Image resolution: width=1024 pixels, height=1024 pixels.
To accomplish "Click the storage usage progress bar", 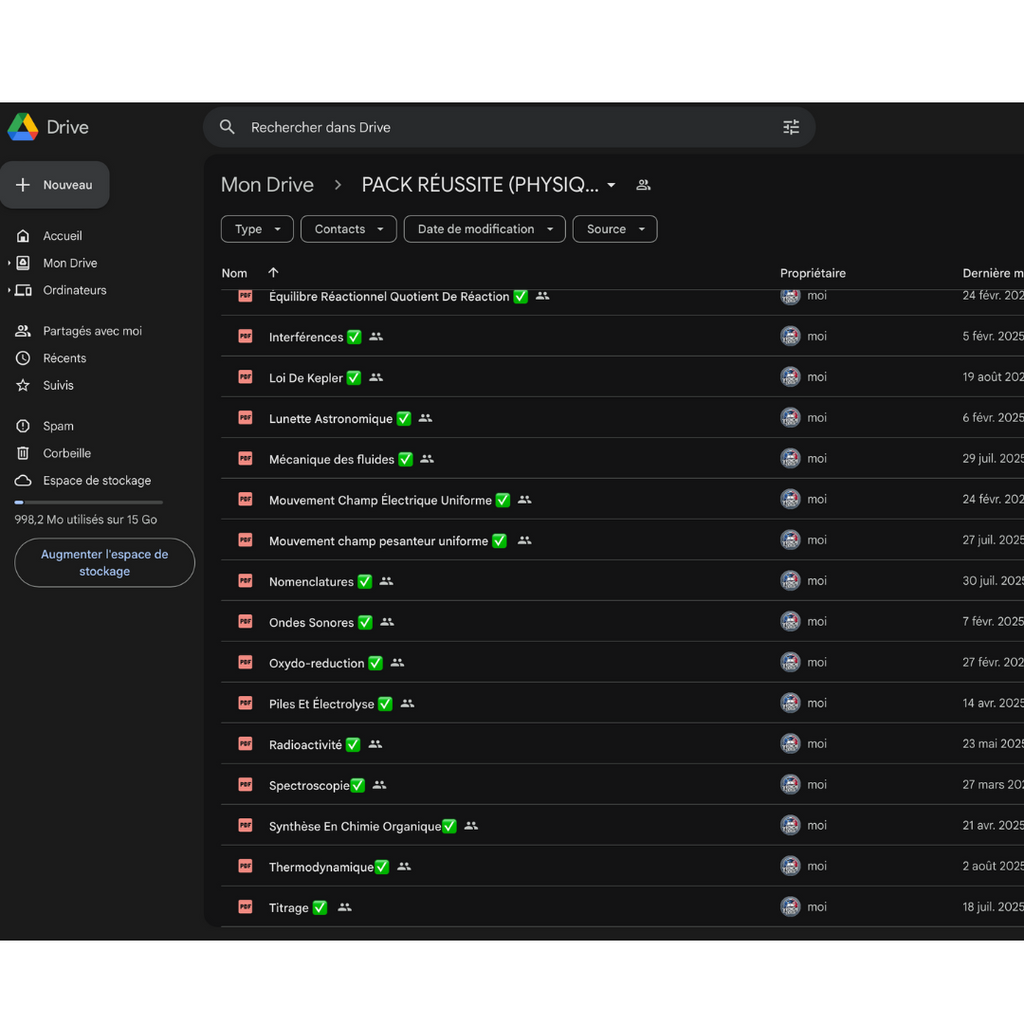I will pyautogui.click(x=88, y=502).
